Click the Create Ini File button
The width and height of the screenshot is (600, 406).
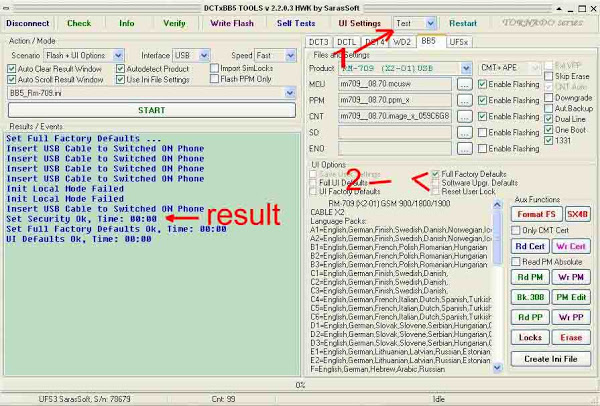tap(551, 359)
